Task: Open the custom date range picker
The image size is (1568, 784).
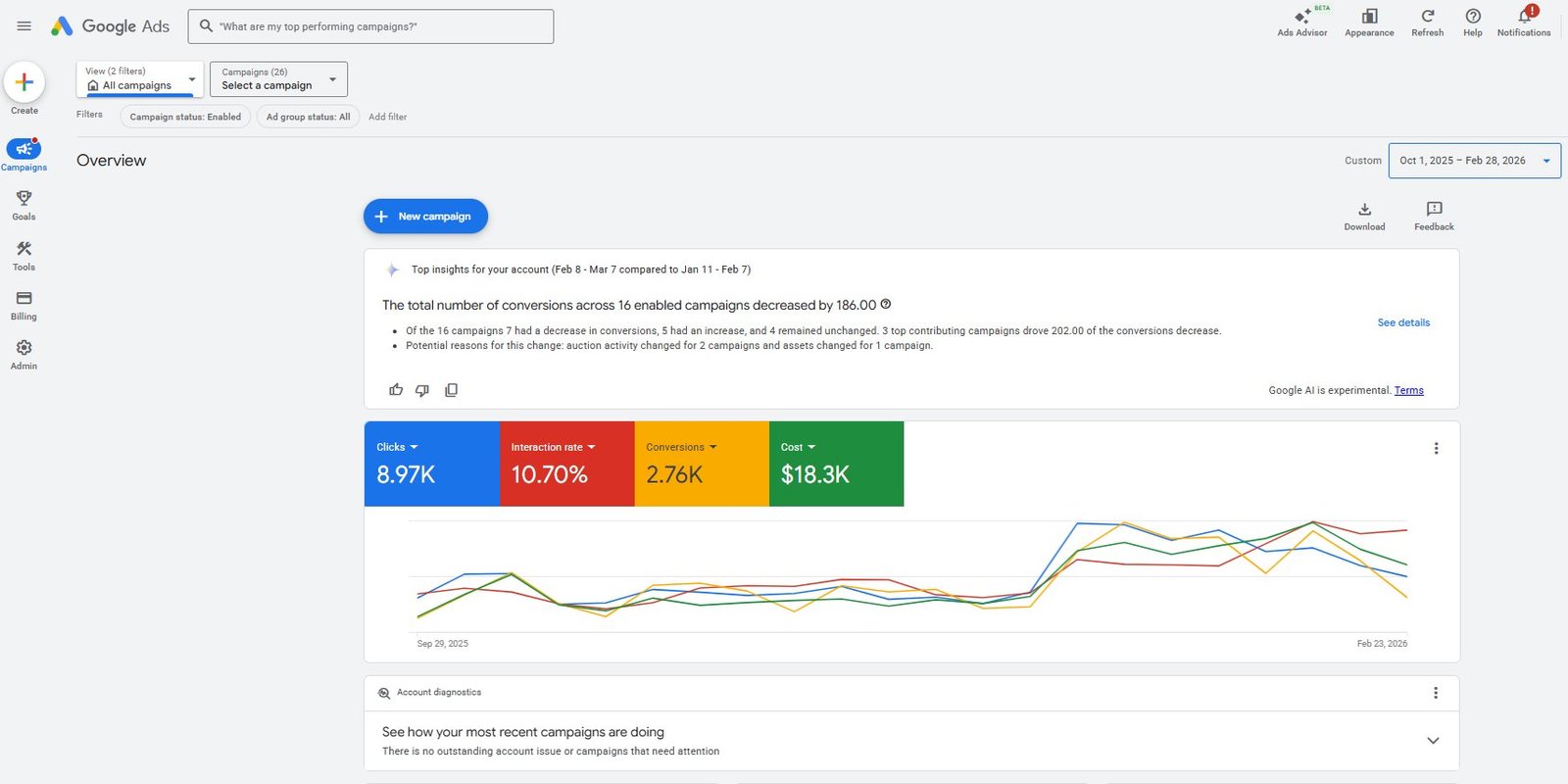Action: coord(1474,161)
